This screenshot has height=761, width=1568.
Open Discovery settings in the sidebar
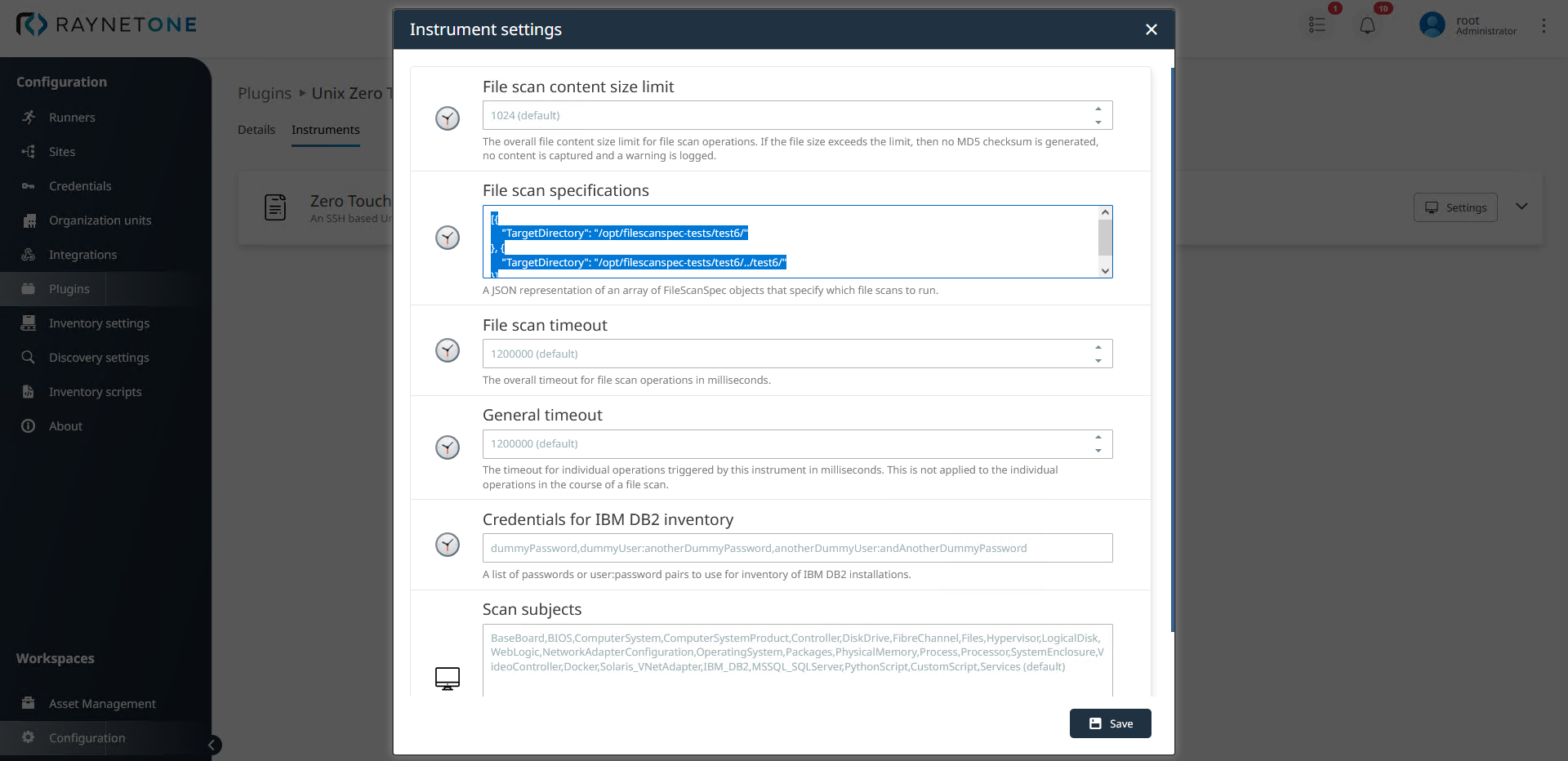pos(99,358)
